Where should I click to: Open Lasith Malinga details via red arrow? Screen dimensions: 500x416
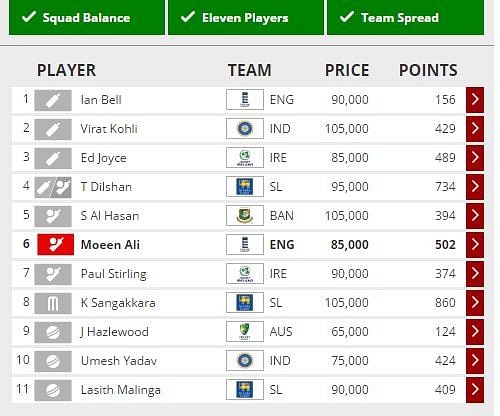(475, 389)
